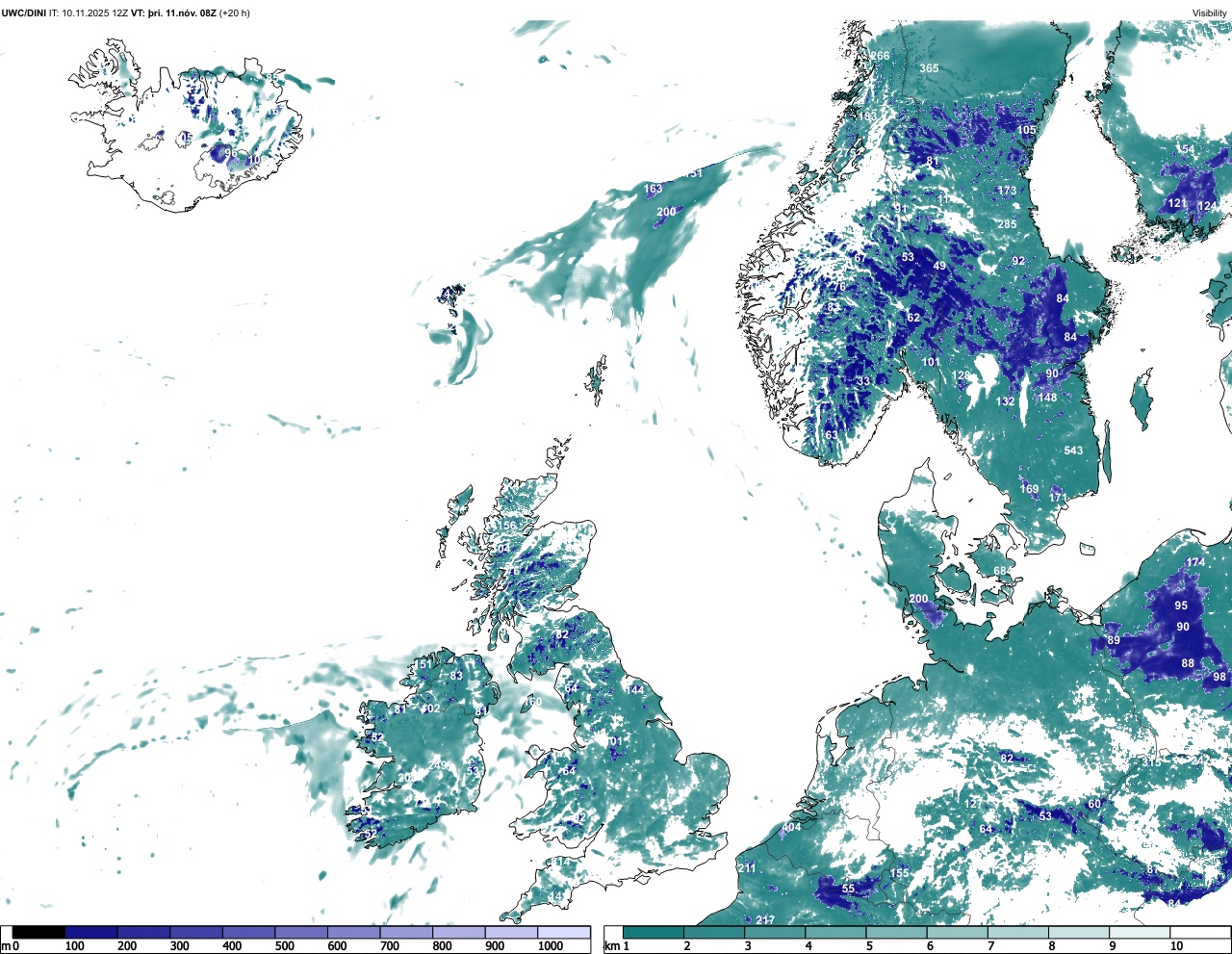This screenshot has width=1232, height=954.
Task: Click the '105' value near Swedish coast
Action: [x=1027, y=130]
